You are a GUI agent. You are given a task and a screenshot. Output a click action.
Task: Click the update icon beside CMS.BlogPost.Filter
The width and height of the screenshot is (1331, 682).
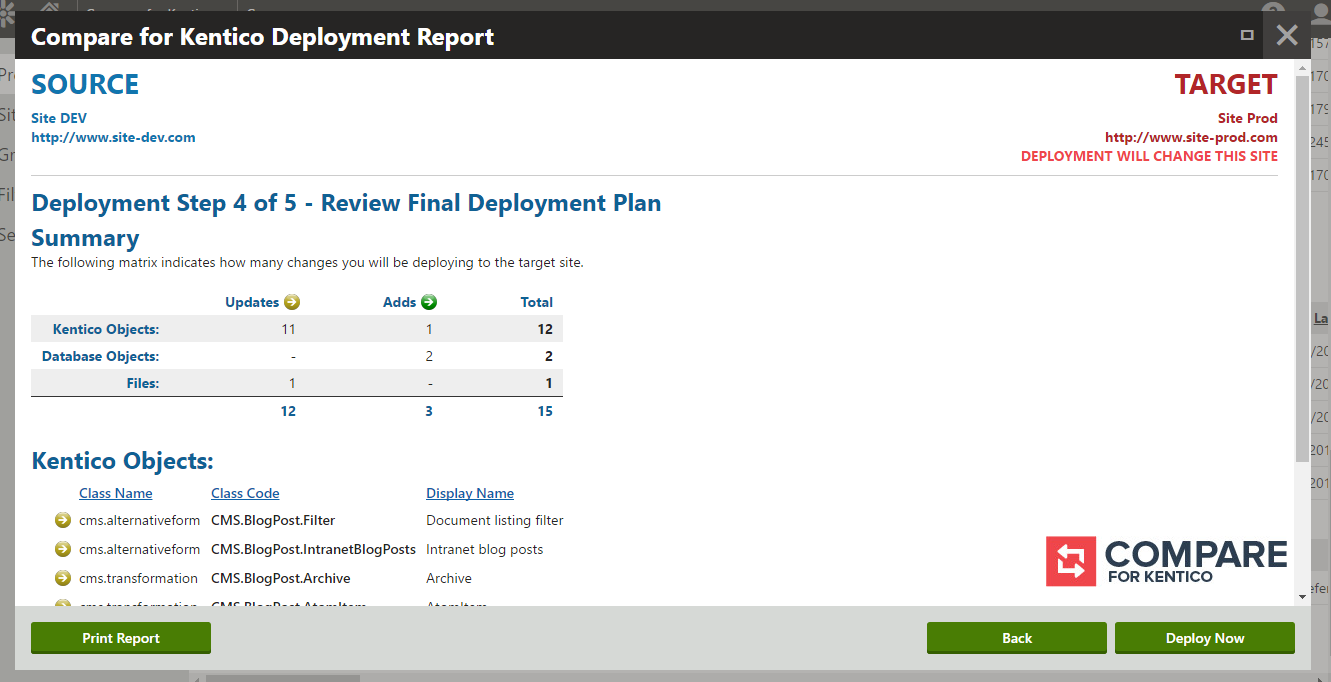63,520
